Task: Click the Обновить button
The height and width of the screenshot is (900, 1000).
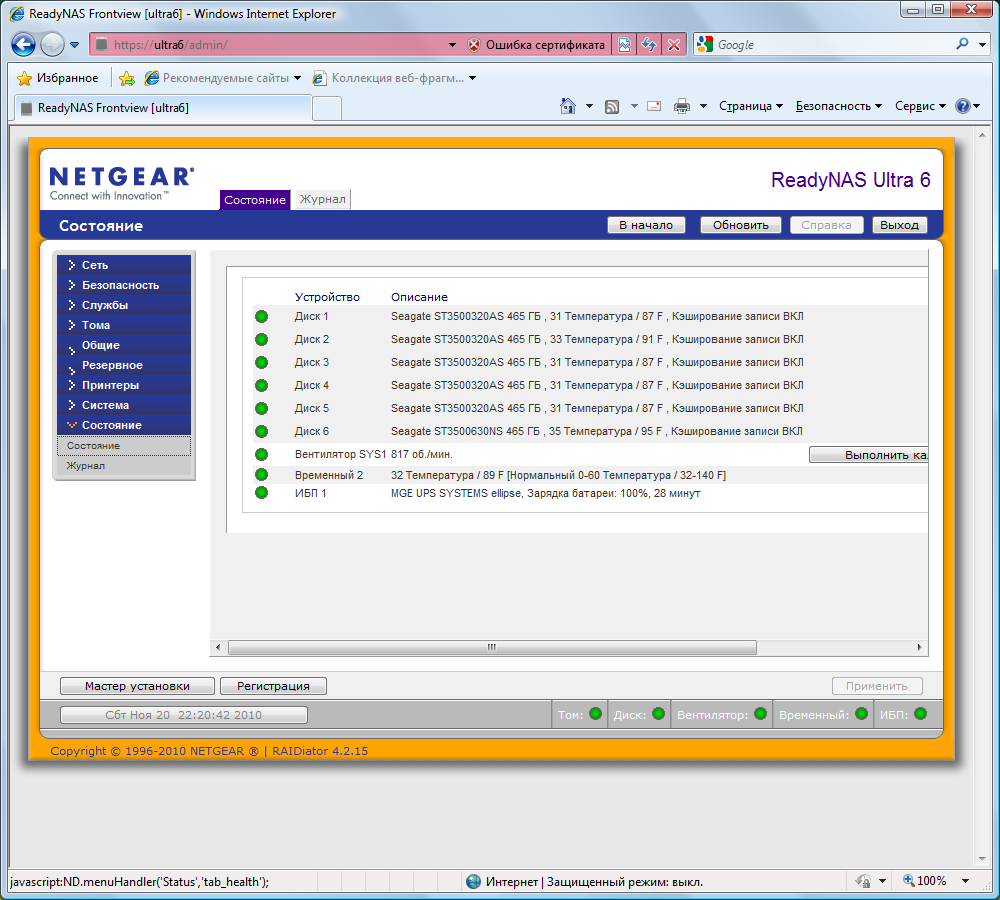Action: (x=740, y=225)
